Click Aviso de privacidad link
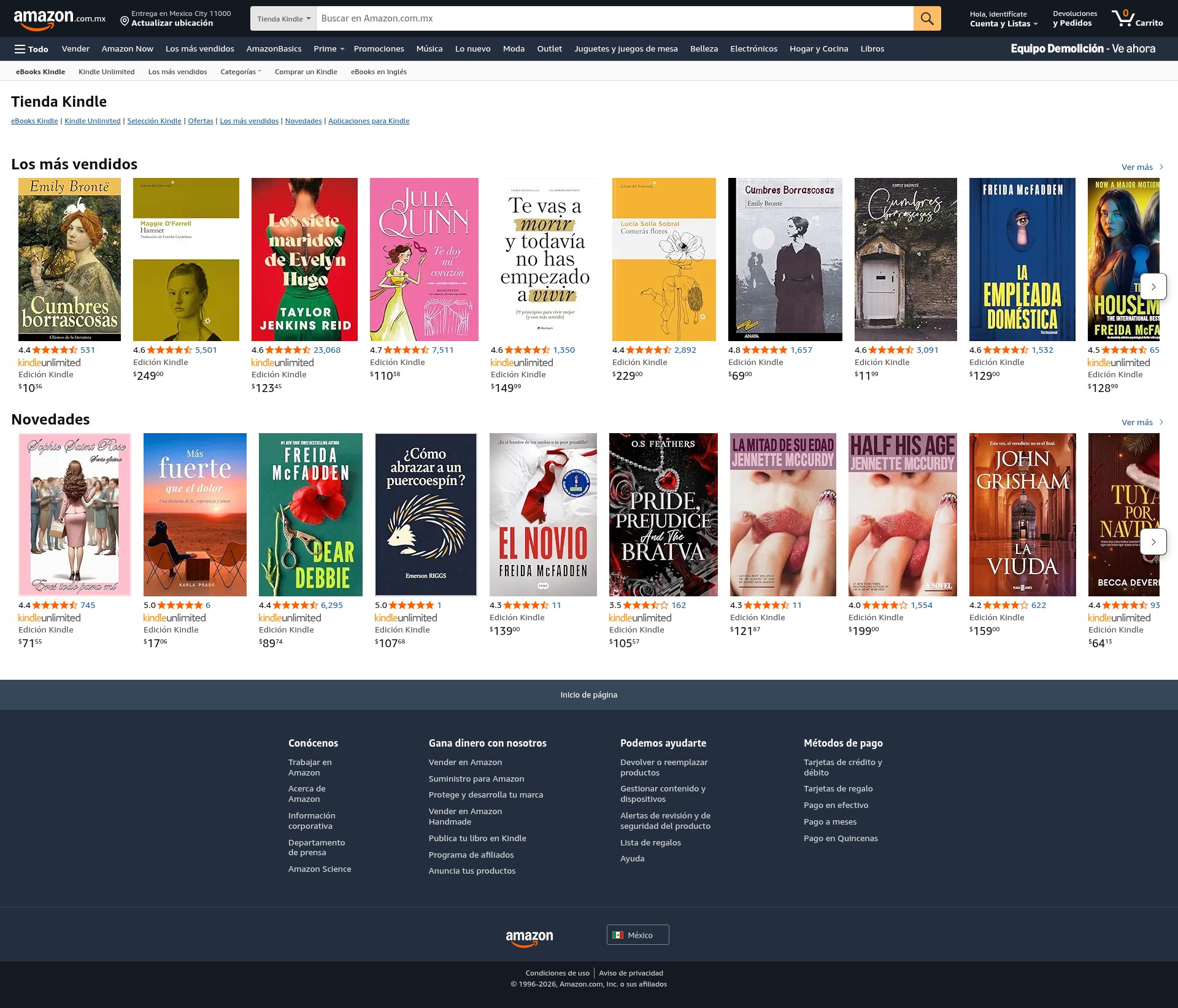Viewport: 1178px width, 1008px height. pos(631,973)
